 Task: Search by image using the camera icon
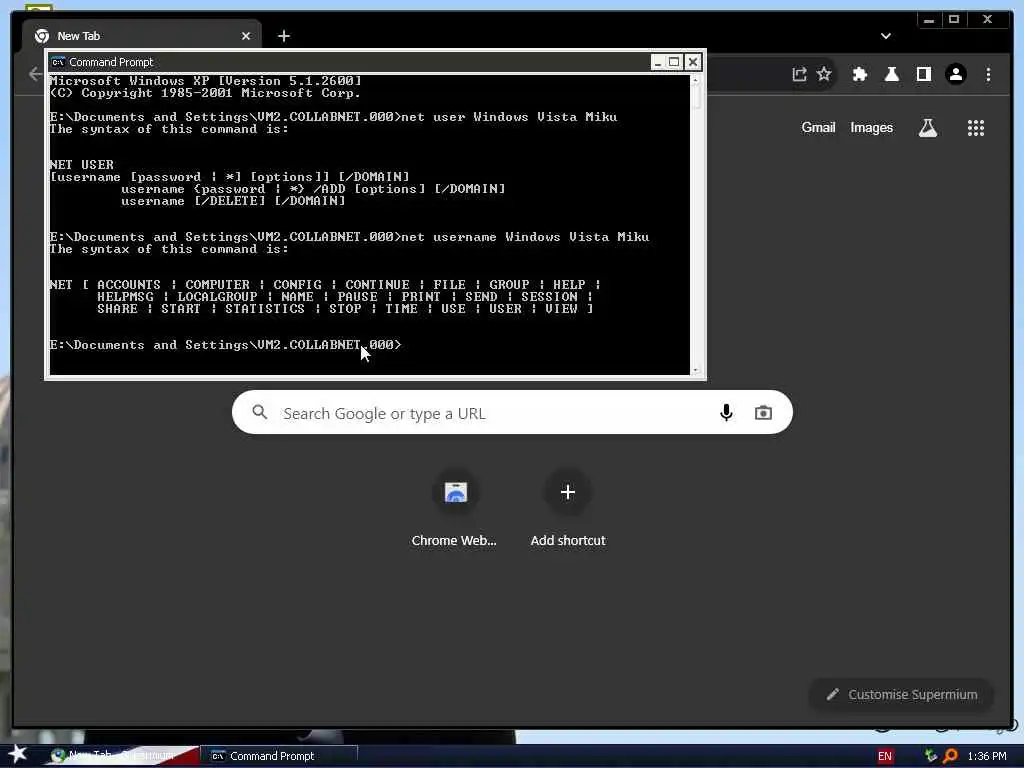[763, 413]
